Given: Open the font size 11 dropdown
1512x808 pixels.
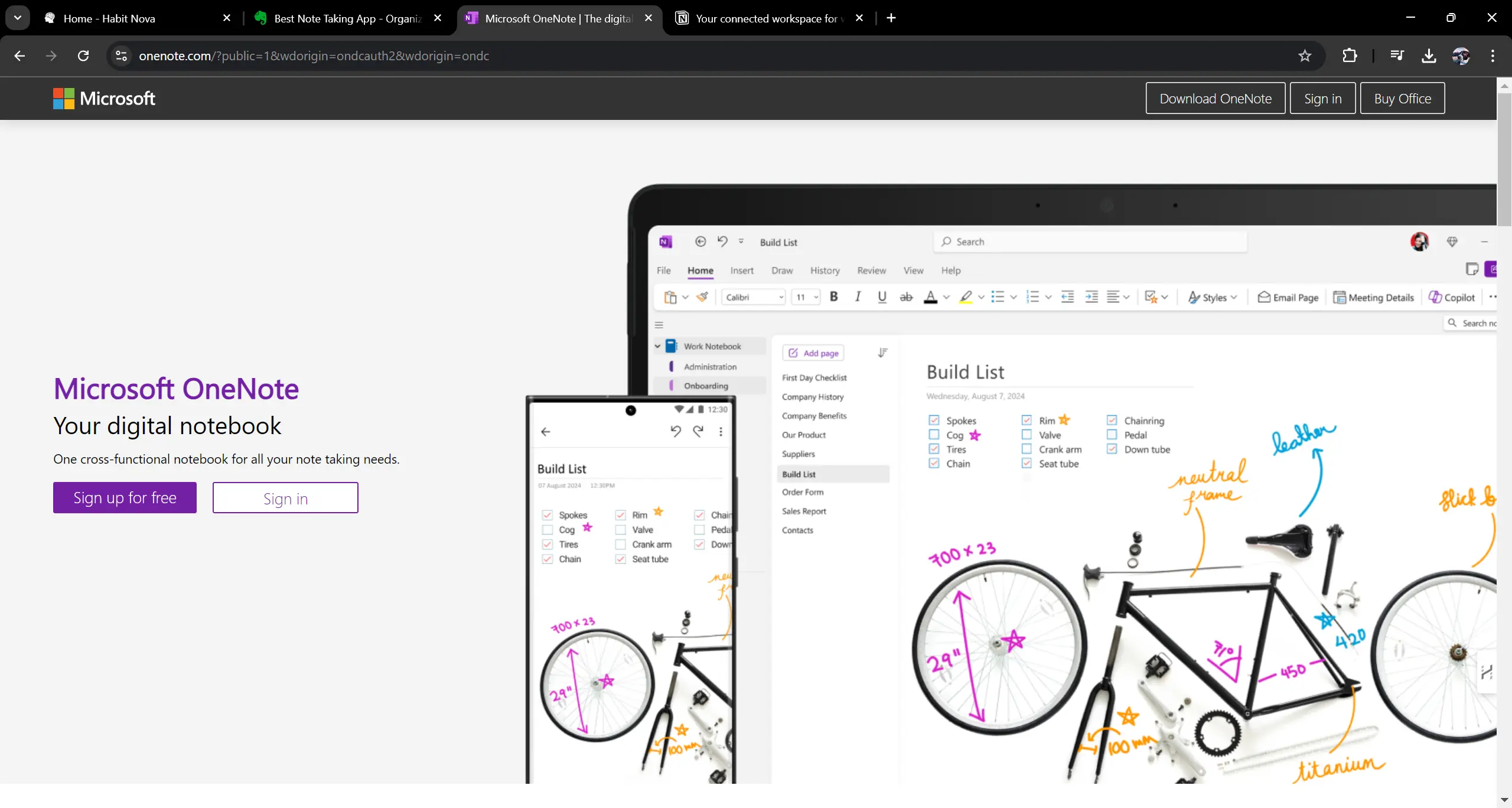Looking at the screenshot, I should pyautogui.click(x=806, y=297).
